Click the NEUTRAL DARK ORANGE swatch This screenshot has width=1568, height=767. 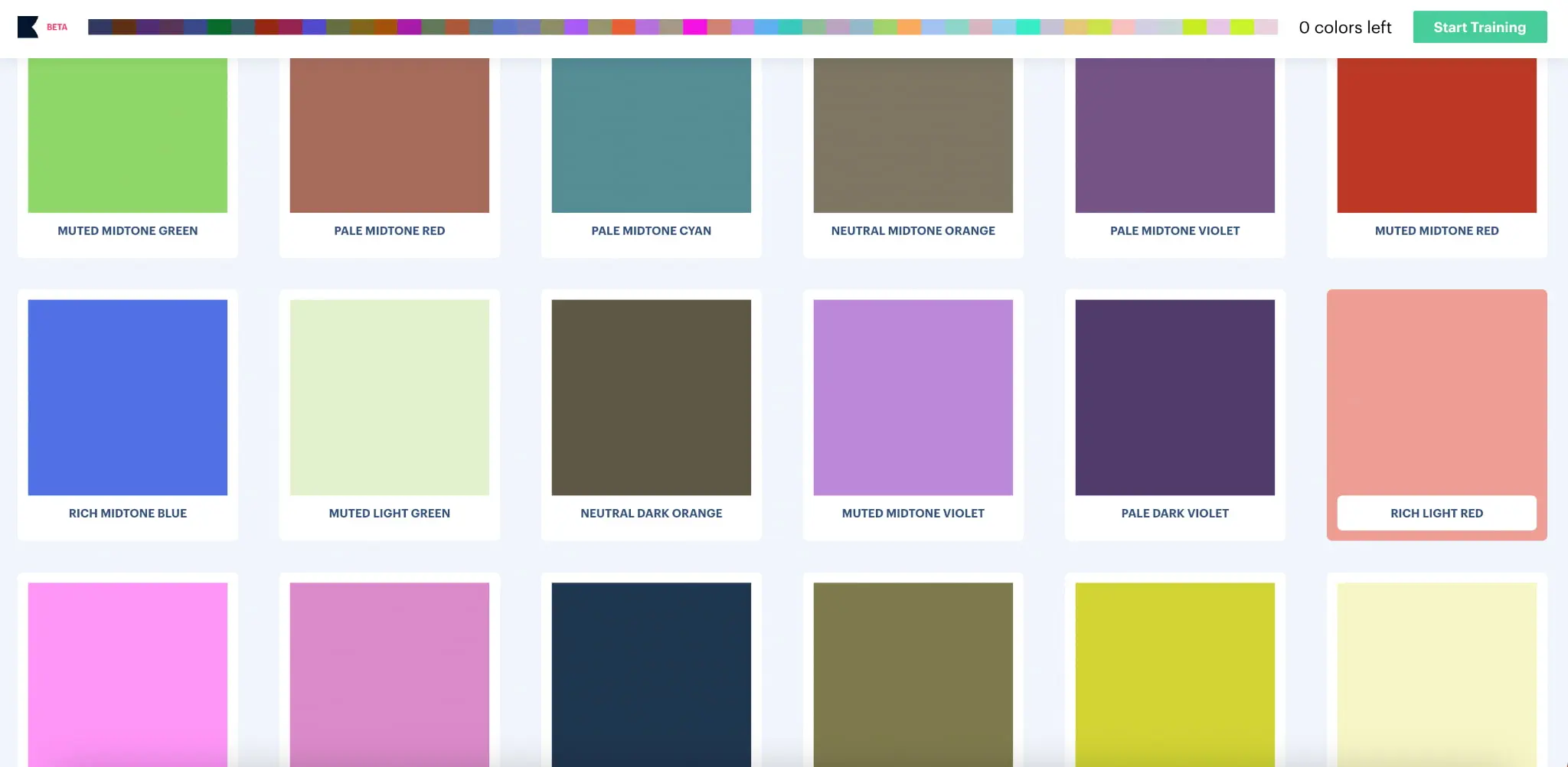(x=651, y=397)
